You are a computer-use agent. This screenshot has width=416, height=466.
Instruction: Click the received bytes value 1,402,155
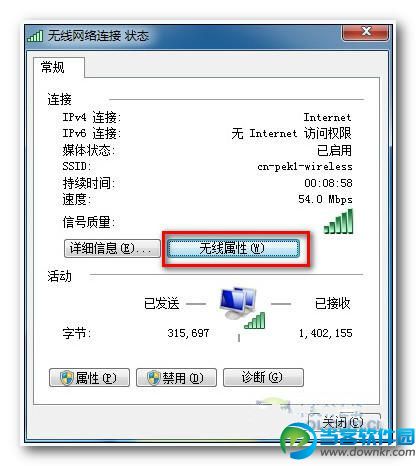[x=325, y=333]
